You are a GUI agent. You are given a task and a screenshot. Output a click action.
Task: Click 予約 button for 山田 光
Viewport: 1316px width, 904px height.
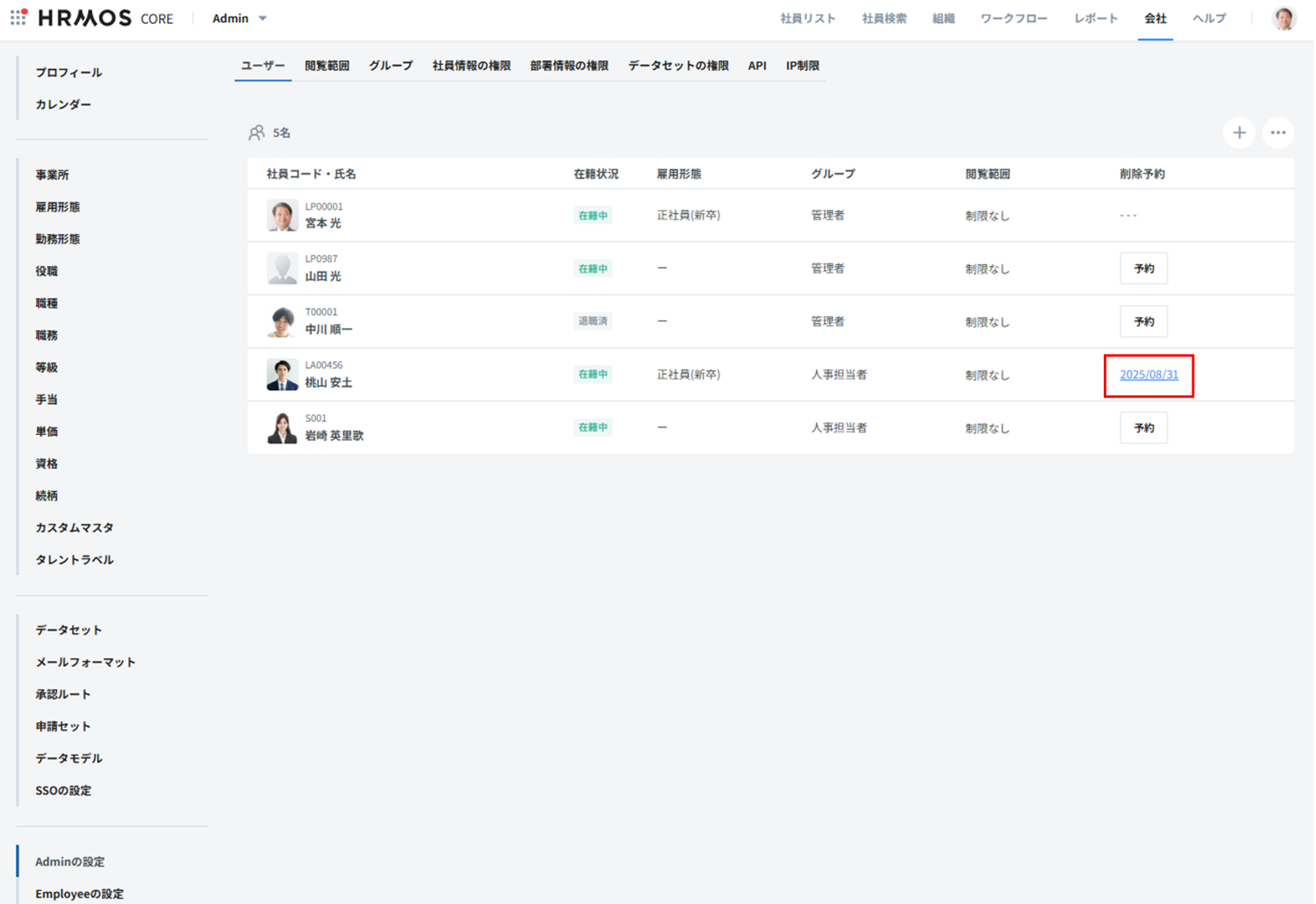tap(1143, 268)
